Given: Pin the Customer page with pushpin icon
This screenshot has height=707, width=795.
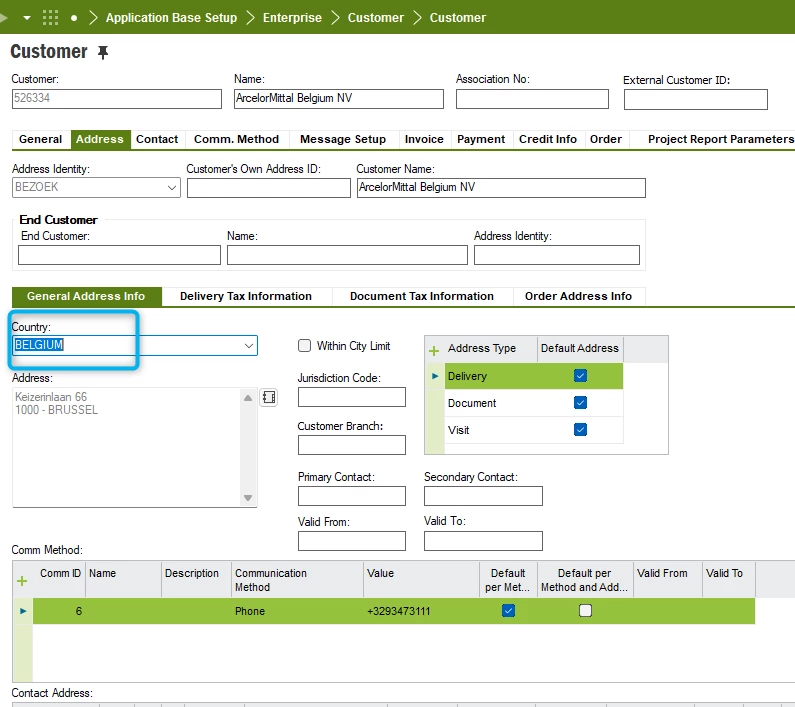Looking at the screenshot, I should pos(103,52).
